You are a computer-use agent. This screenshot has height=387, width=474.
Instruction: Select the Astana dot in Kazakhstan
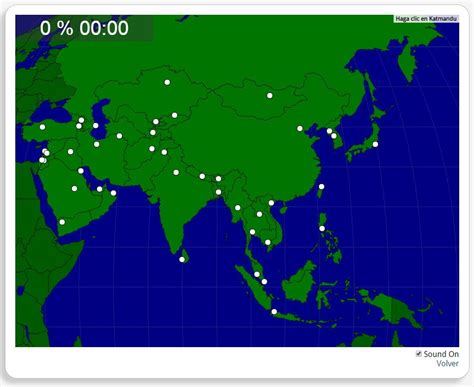click(x=167, y=82)
